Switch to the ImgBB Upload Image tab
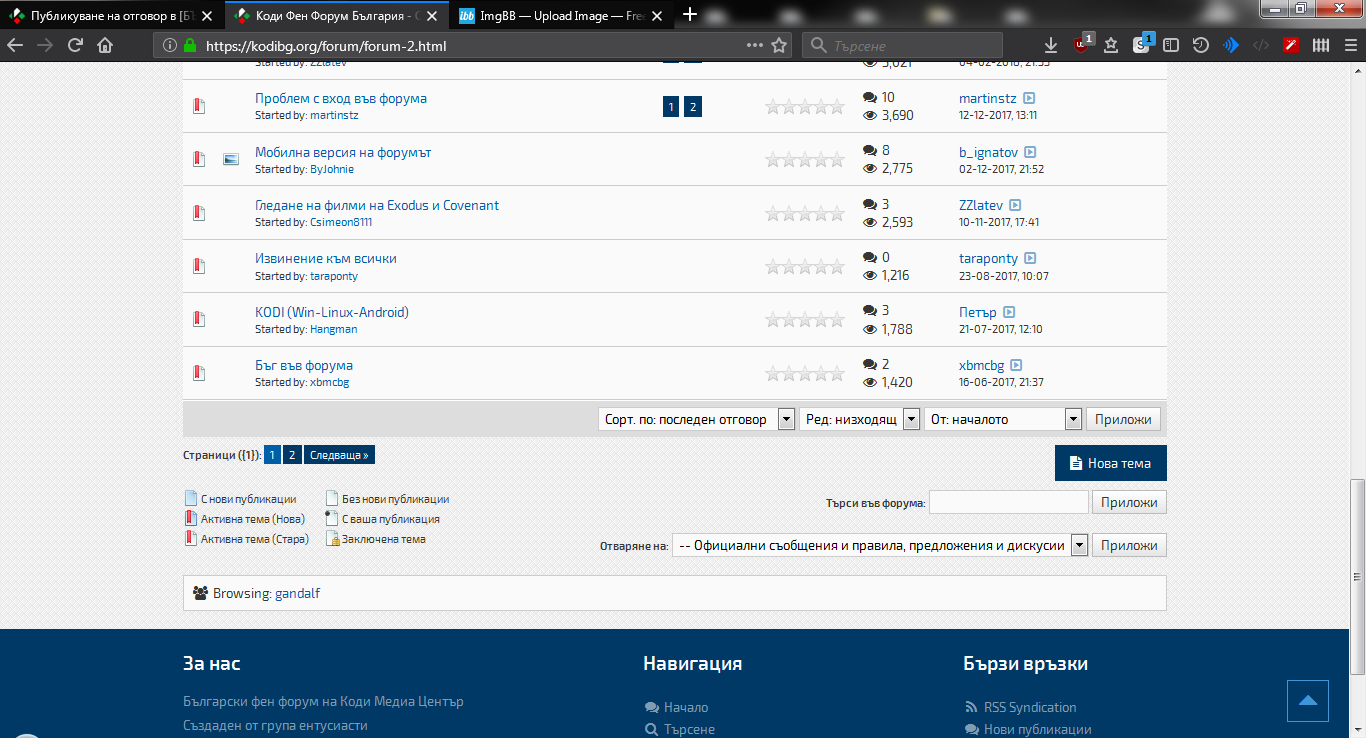This screenshot has height=738, width=1366. coord(563,15)
